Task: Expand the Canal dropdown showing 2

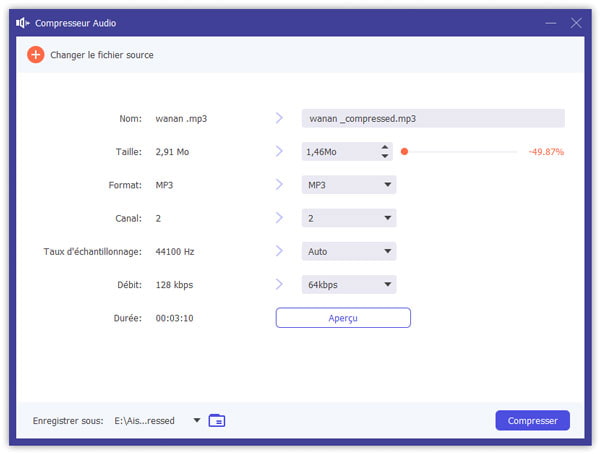Action: click(x=349, y=218)
